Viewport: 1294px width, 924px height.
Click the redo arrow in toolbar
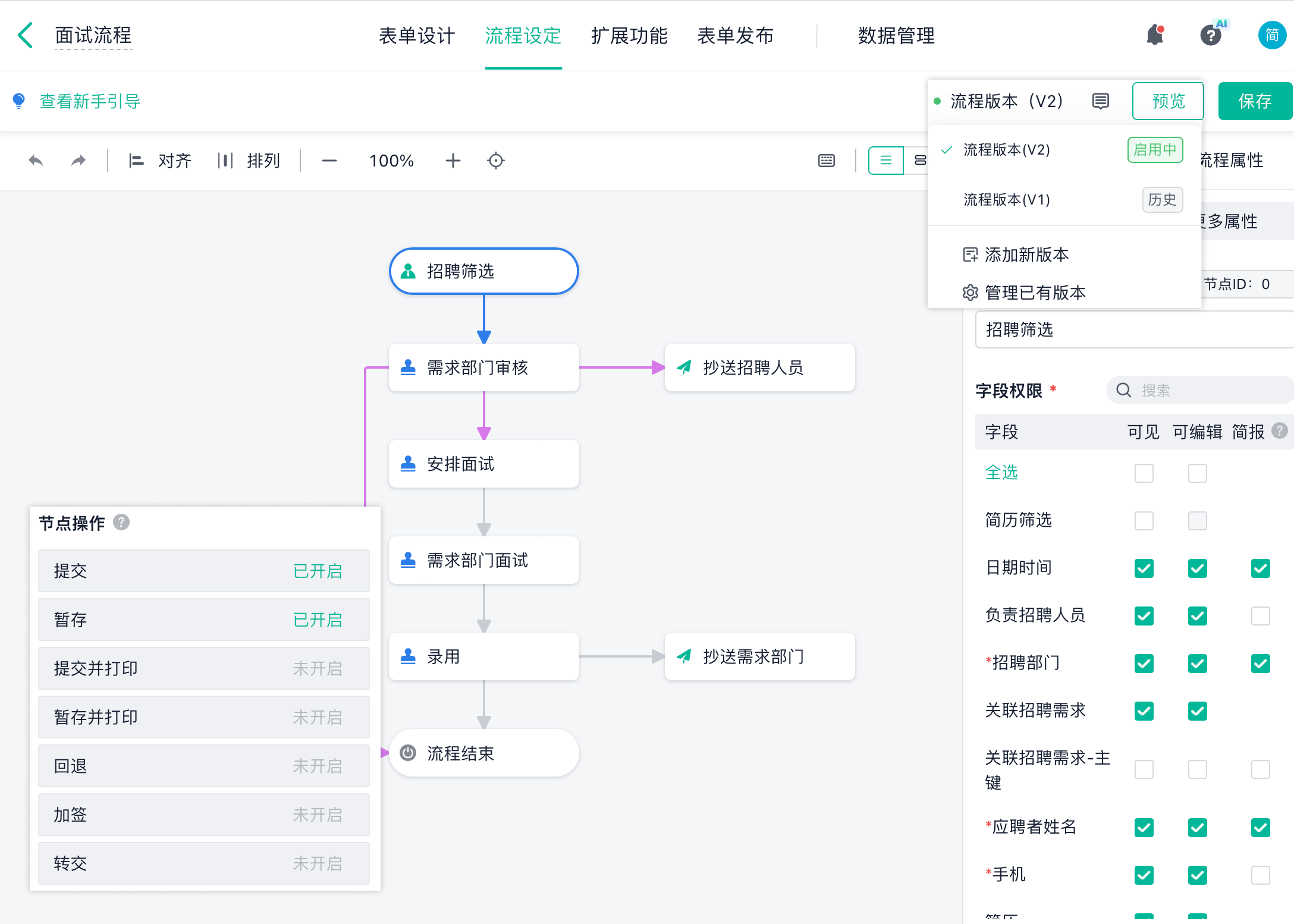click(x=78, y=161)
